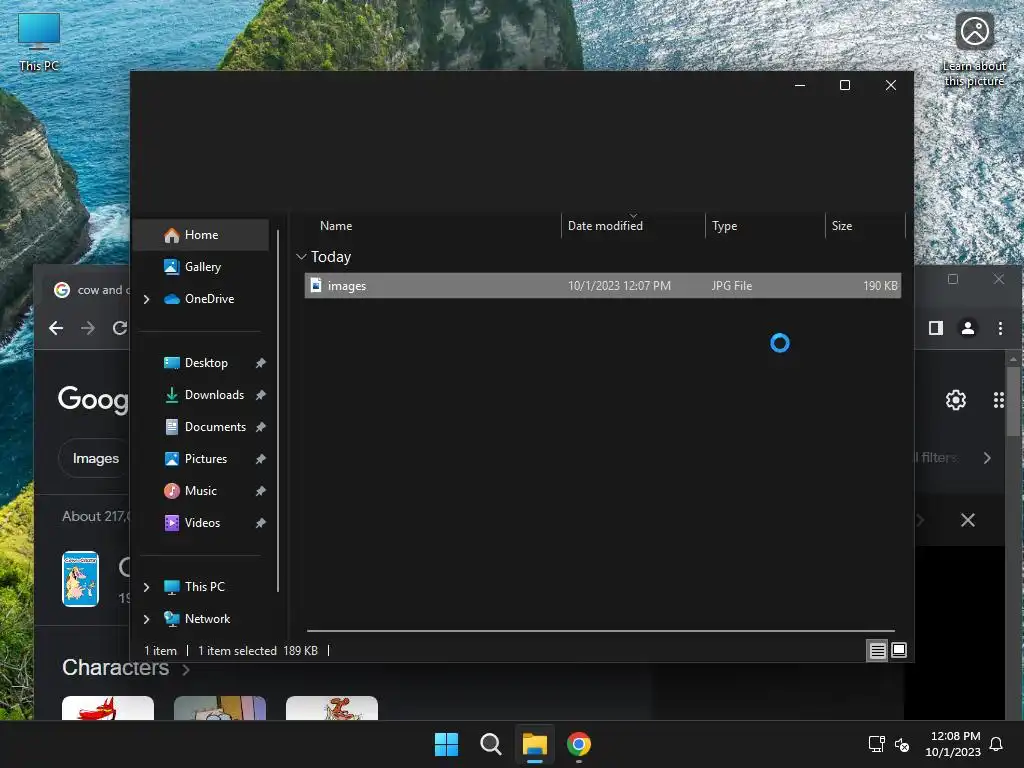Screen dimensions: 1024x768
Task: Select Network in the sidebar
Action: [x=207, y=619]
